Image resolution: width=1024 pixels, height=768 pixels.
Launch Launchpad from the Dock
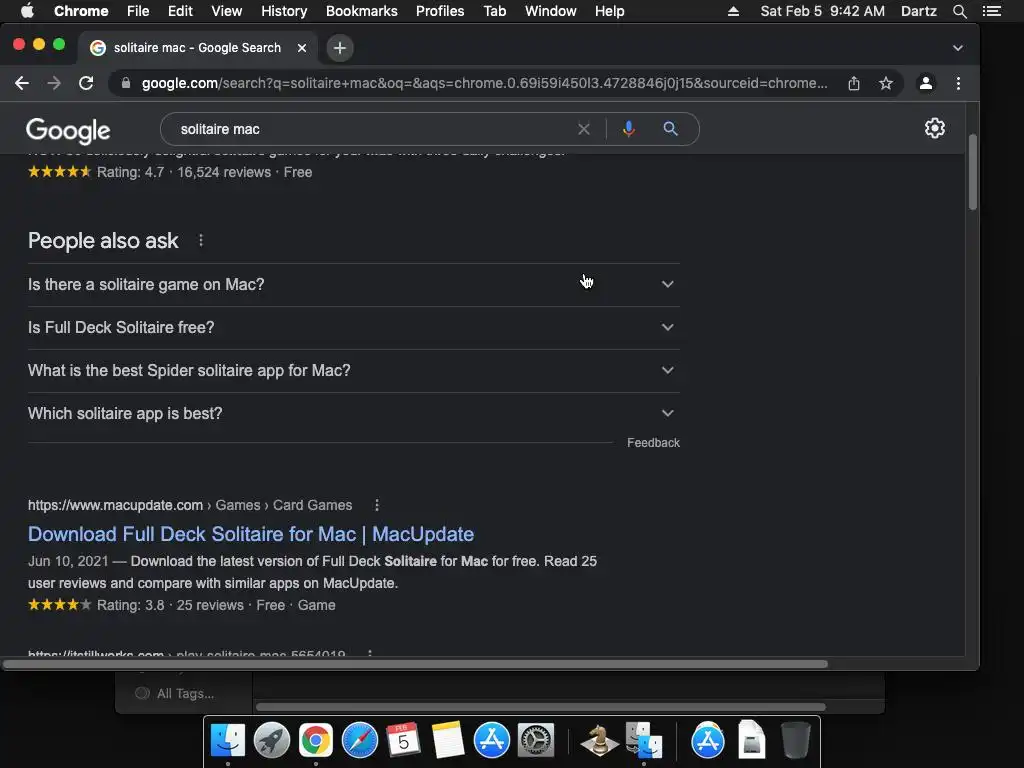coord(272,741)
